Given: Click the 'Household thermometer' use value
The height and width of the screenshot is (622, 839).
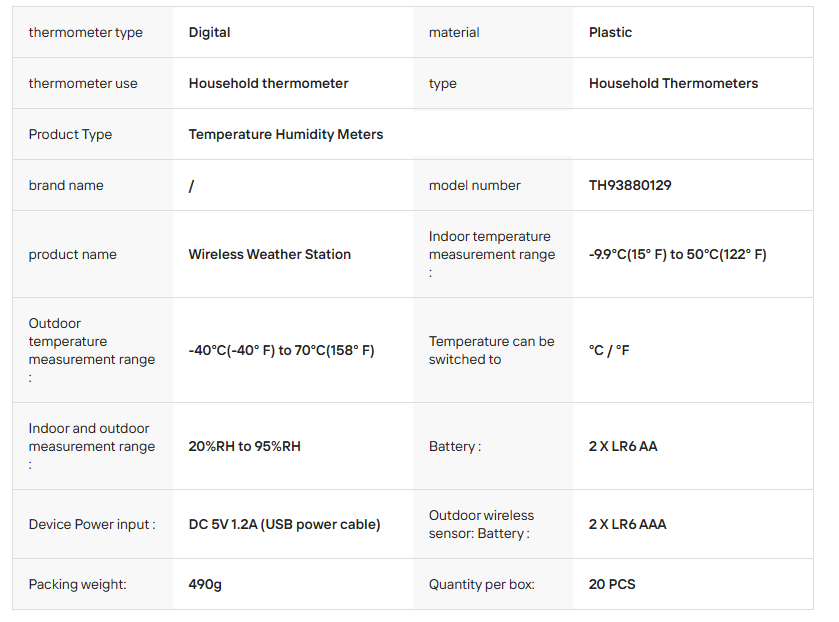Looking at the screenshot, I should (268, 84).
